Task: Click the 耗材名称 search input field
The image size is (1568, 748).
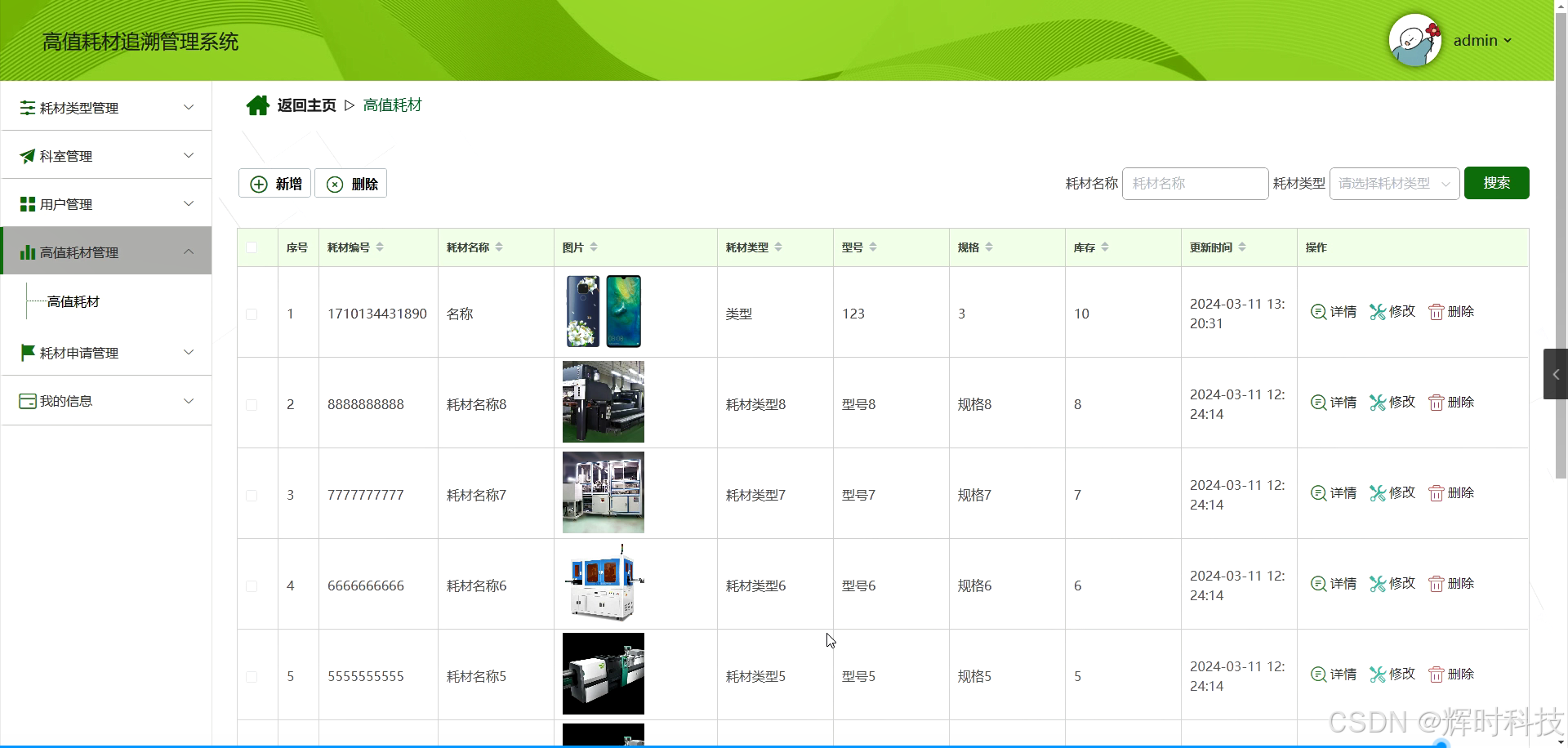Action: [x=1195, y=184]
